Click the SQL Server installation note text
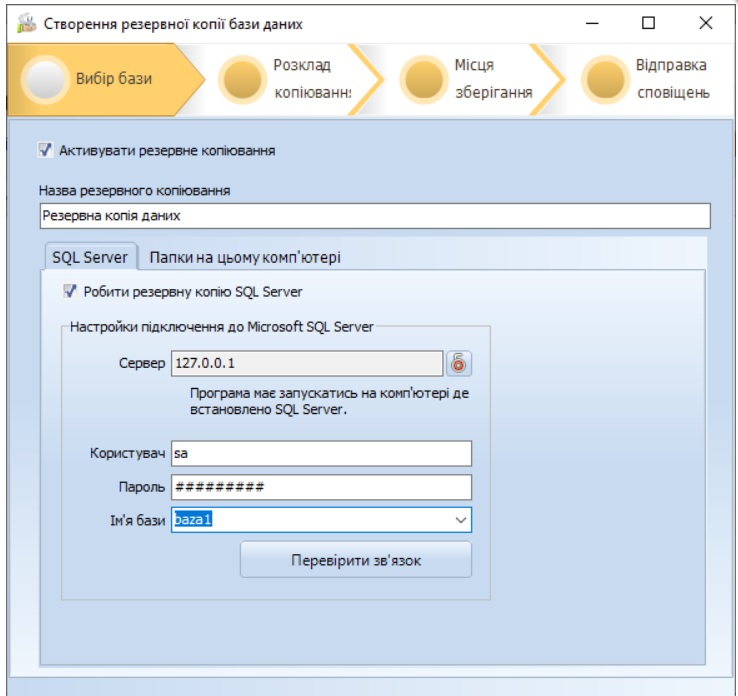This screenshot has height=696, width=738. (329, 401)
